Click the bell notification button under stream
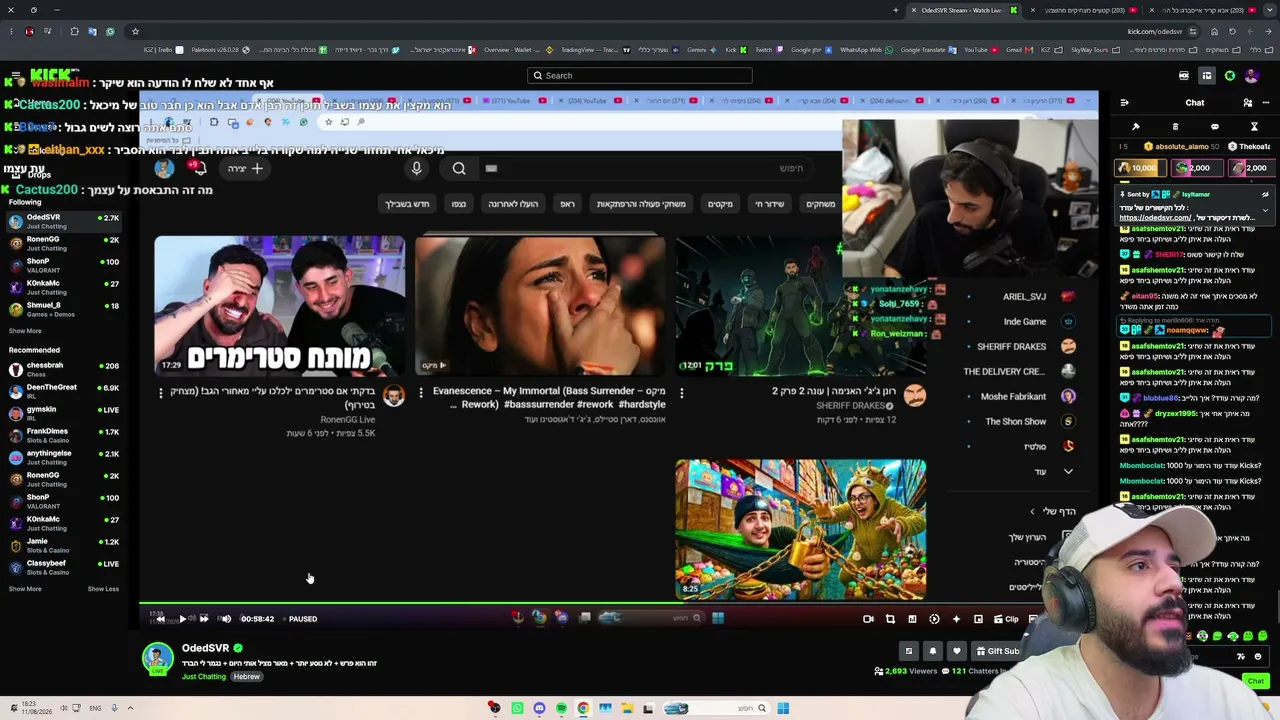The image size is (1280, 720). click(933, 651)
